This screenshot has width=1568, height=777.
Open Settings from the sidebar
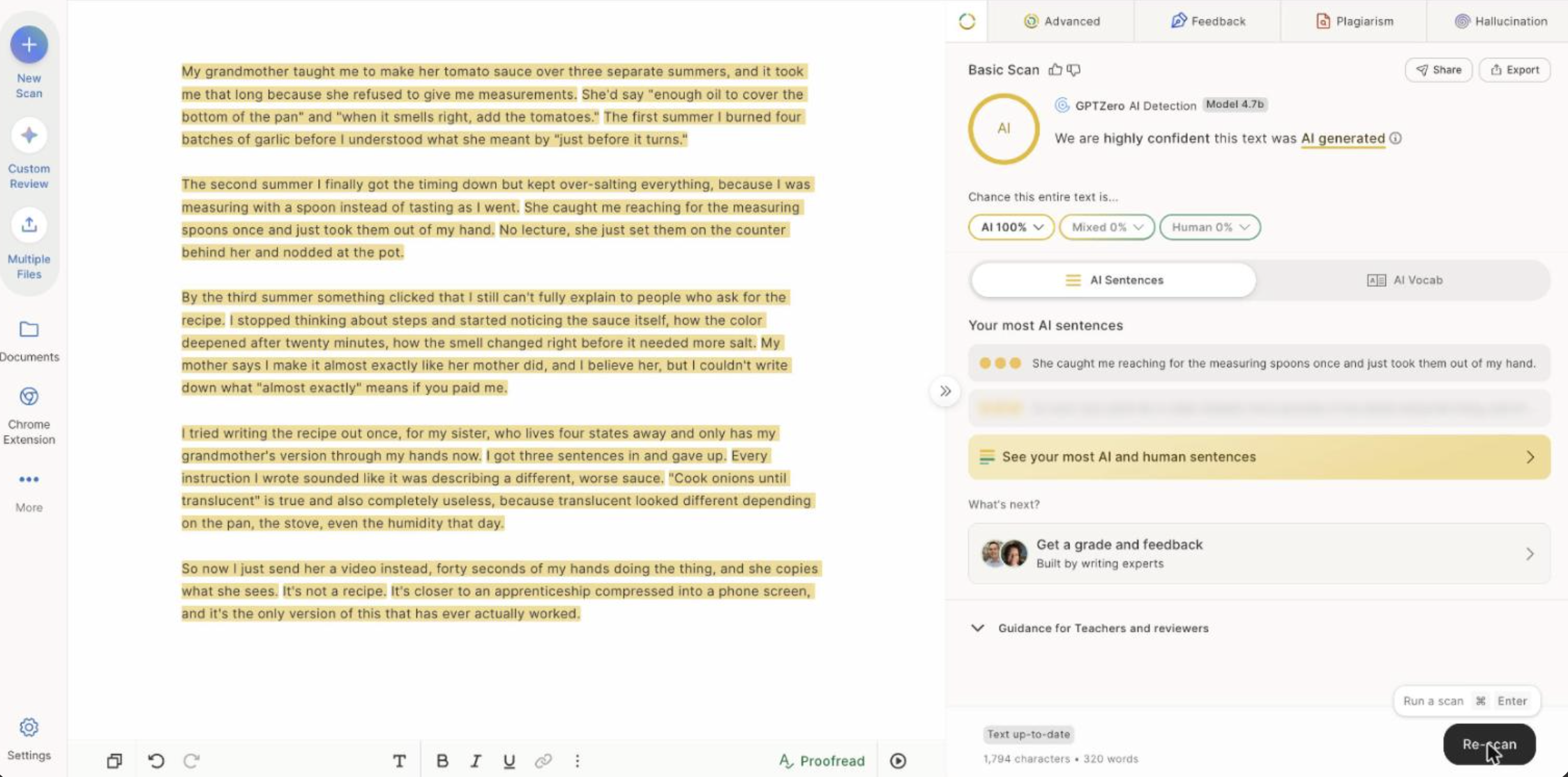pyautogui.click(x=29, y=739)
